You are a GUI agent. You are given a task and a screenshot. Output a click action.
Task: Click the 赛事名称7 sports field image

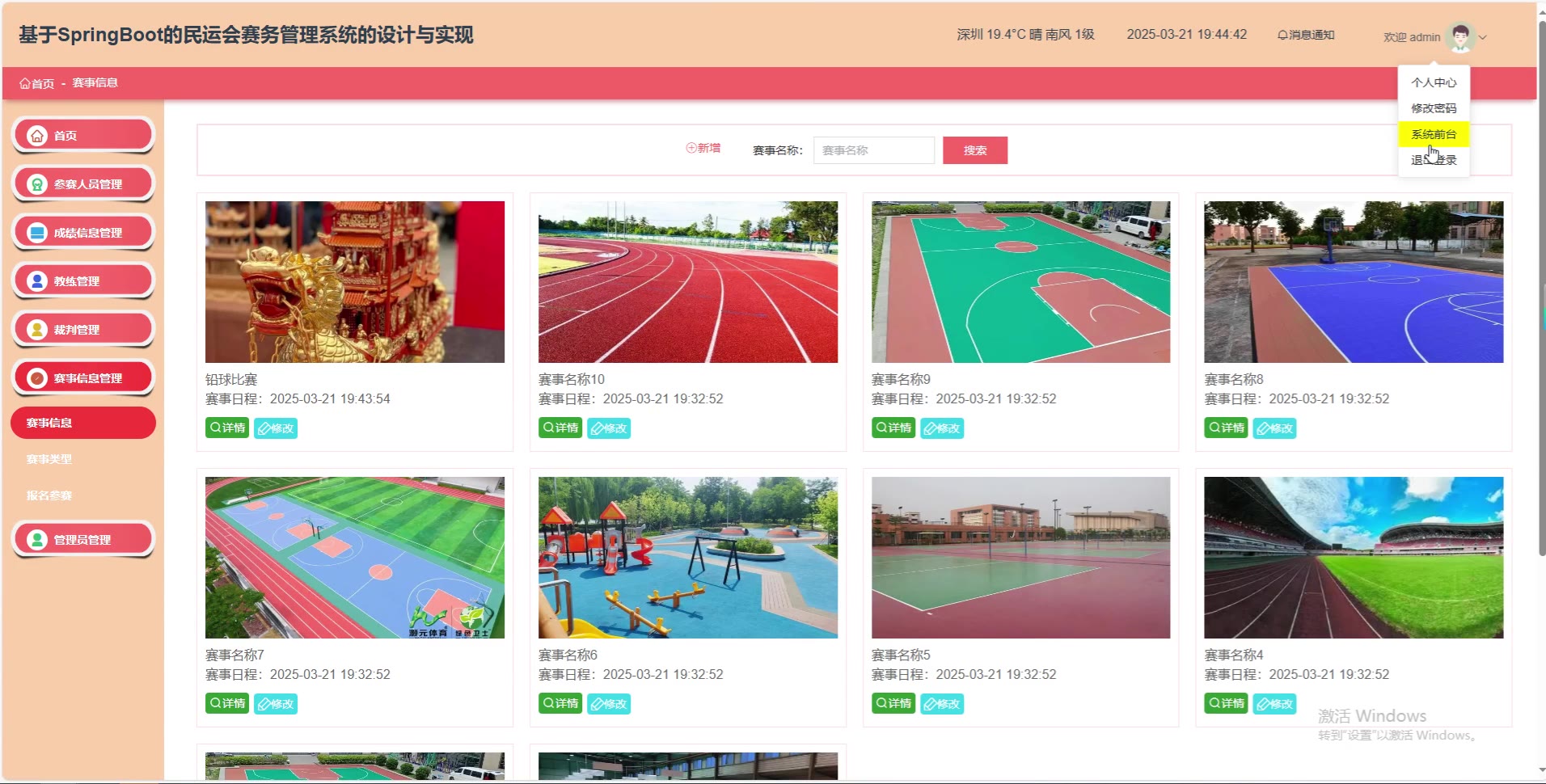(355, 558)
